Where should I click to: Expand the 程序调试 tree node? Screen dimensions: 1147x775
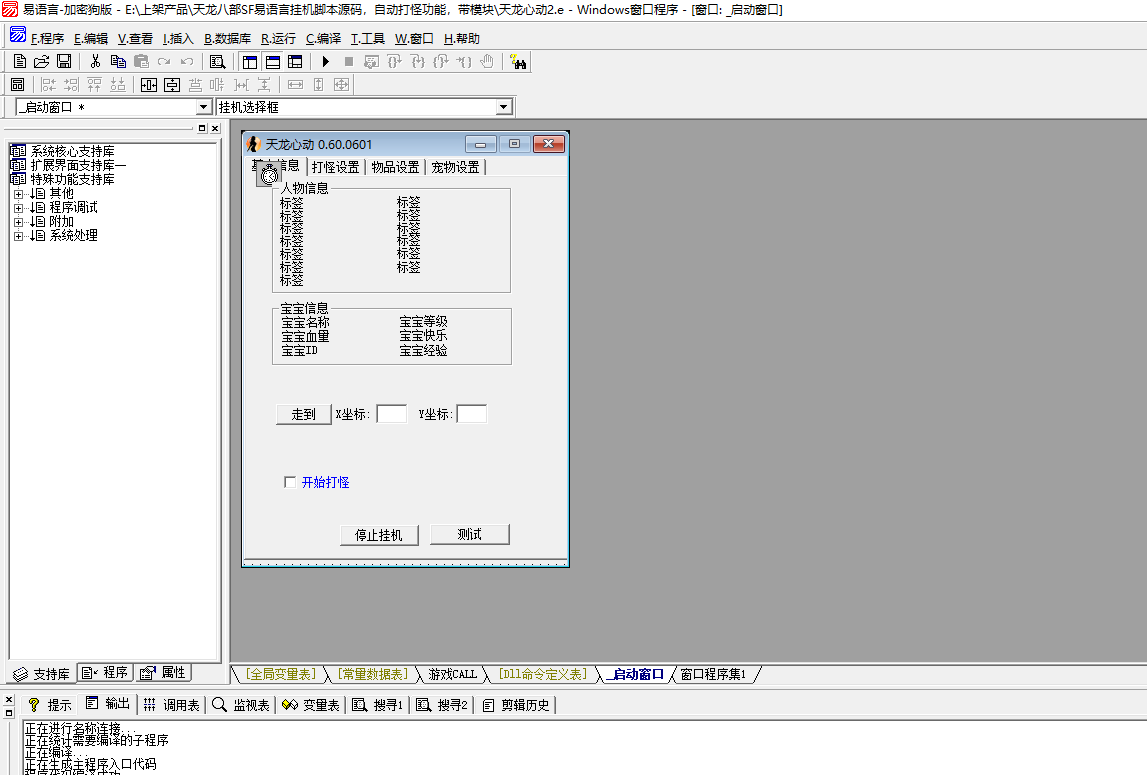coord(18,208)
